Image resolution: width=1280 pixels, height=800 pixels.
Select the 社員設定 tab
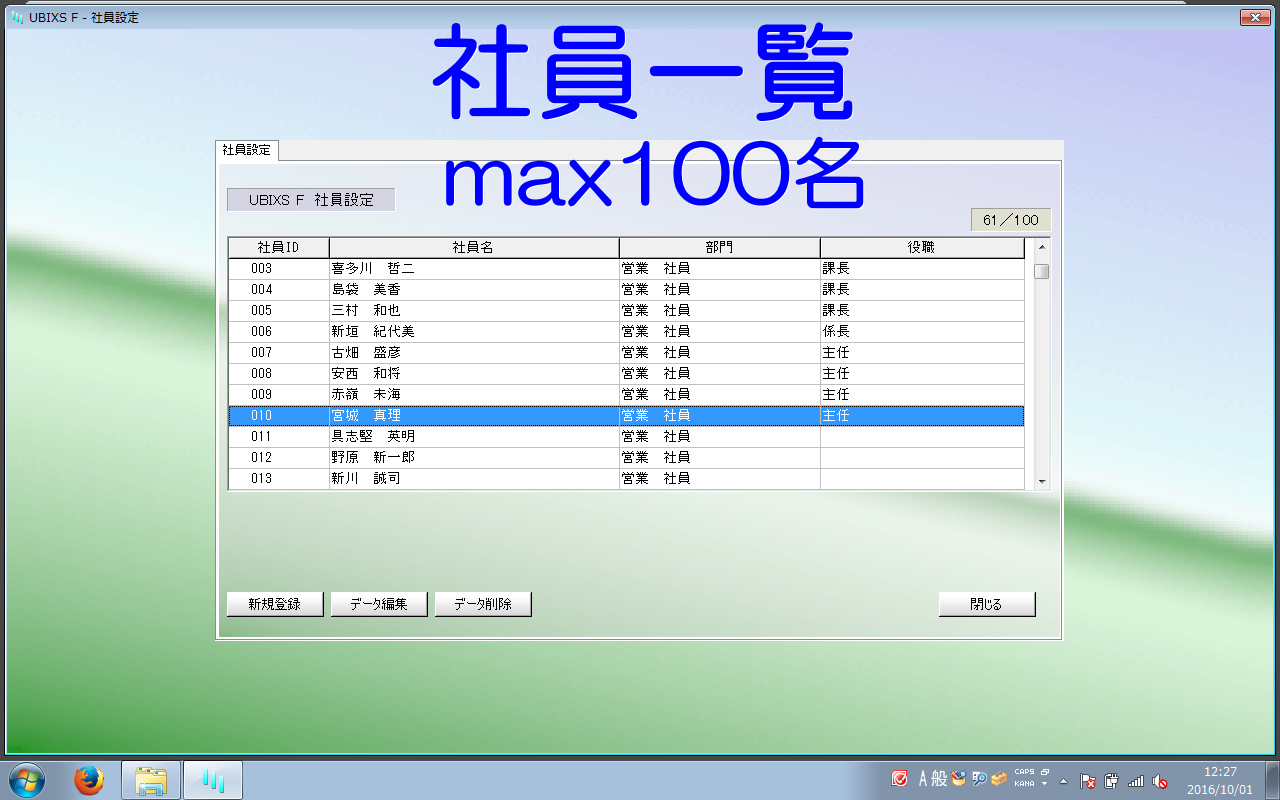[247, 150]
